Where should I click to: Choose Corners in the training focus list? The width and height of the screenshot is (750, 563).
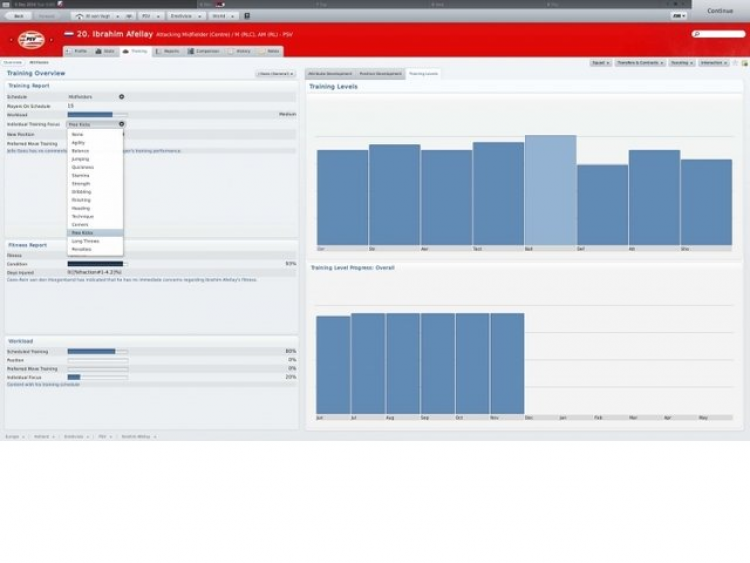click(x=95, y=224)
